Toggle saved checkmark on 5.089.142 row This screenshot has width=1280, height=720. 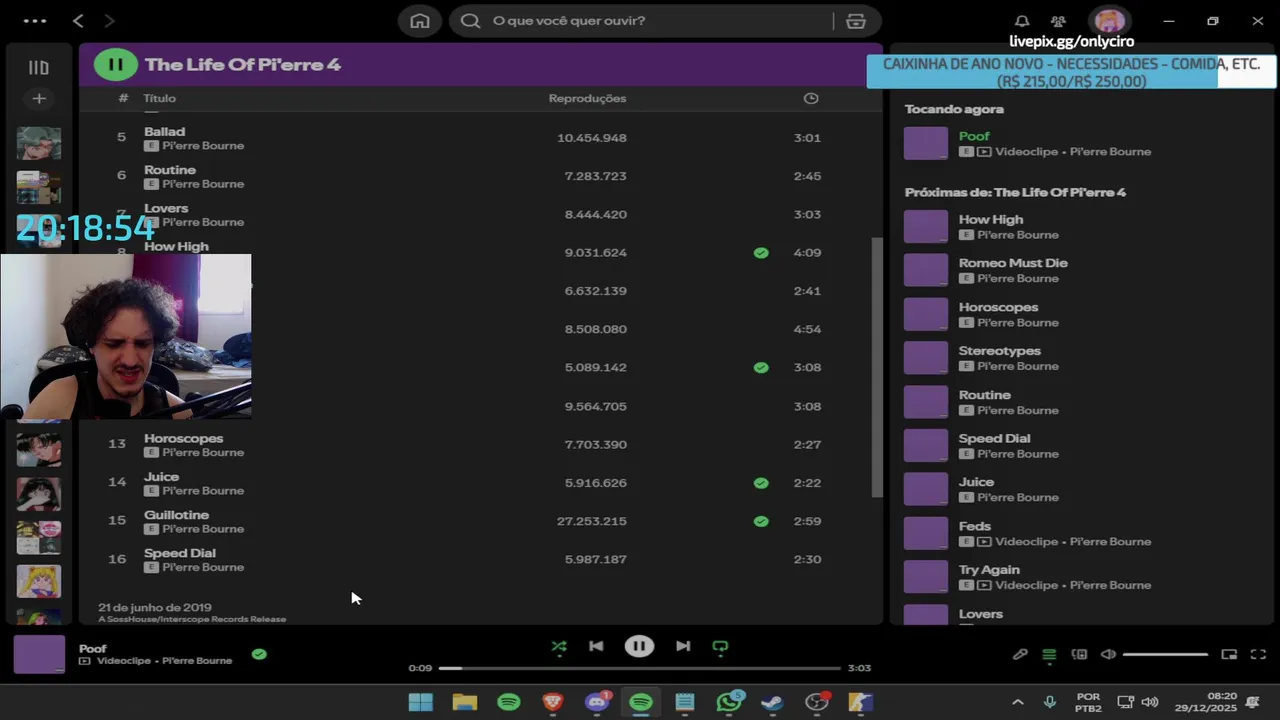(761, 368)
